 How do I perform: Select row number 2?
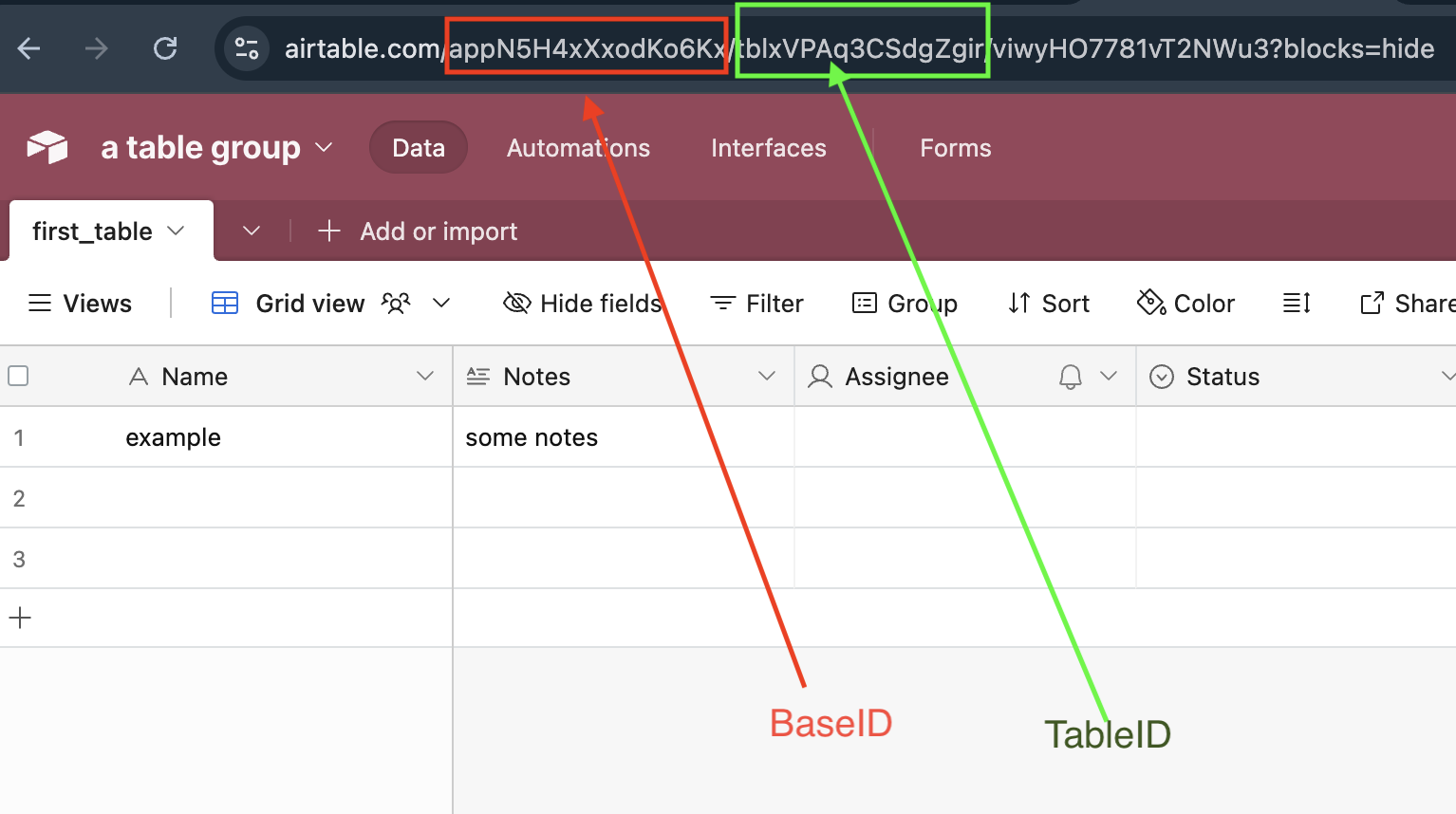pyautogui.click(x=19, y=499)
